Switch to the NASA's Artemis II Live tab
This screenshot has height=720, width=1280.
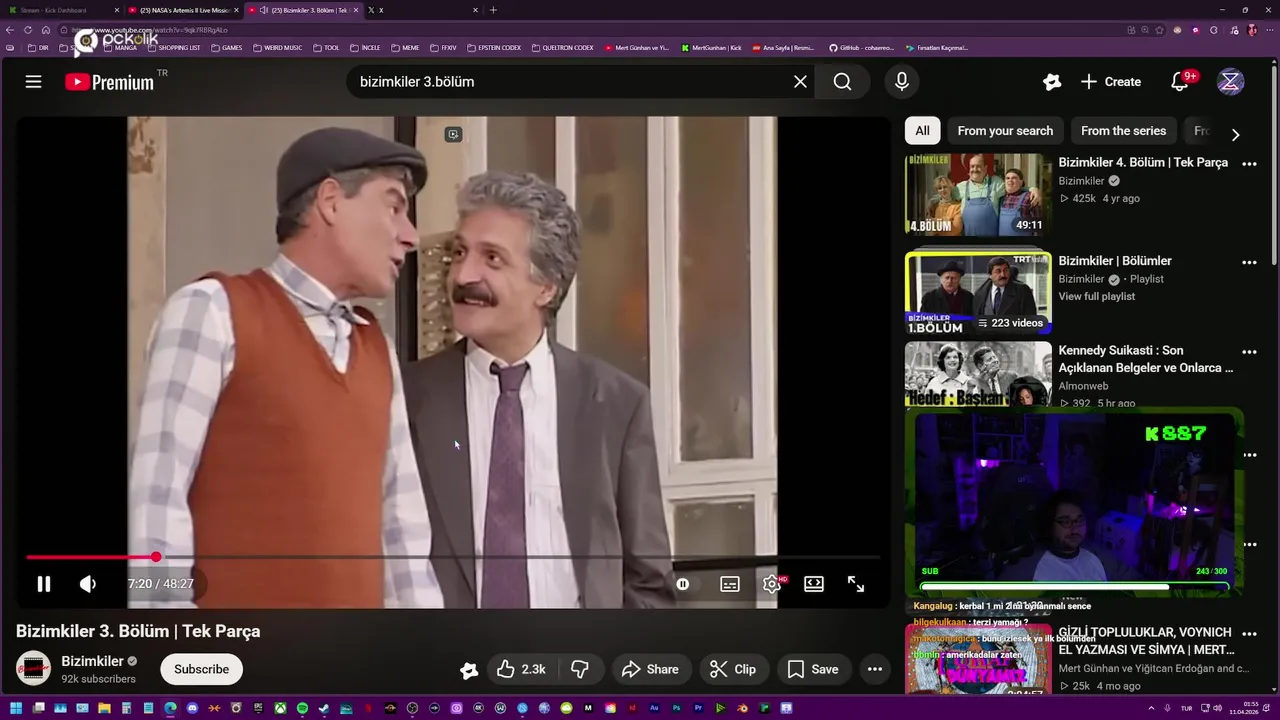(x=183, y=10)
